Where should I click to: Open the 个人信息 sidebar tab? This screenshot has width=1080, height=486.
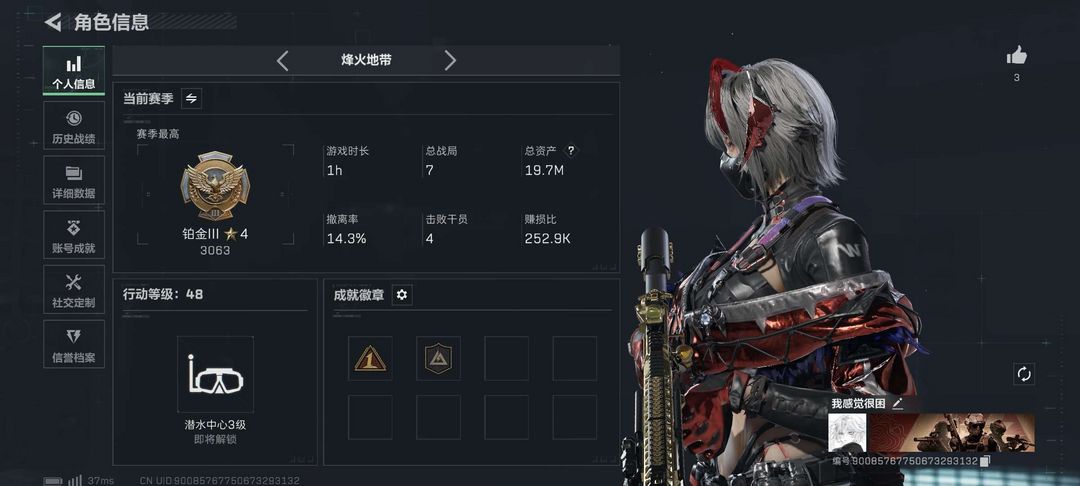point(74,70)
